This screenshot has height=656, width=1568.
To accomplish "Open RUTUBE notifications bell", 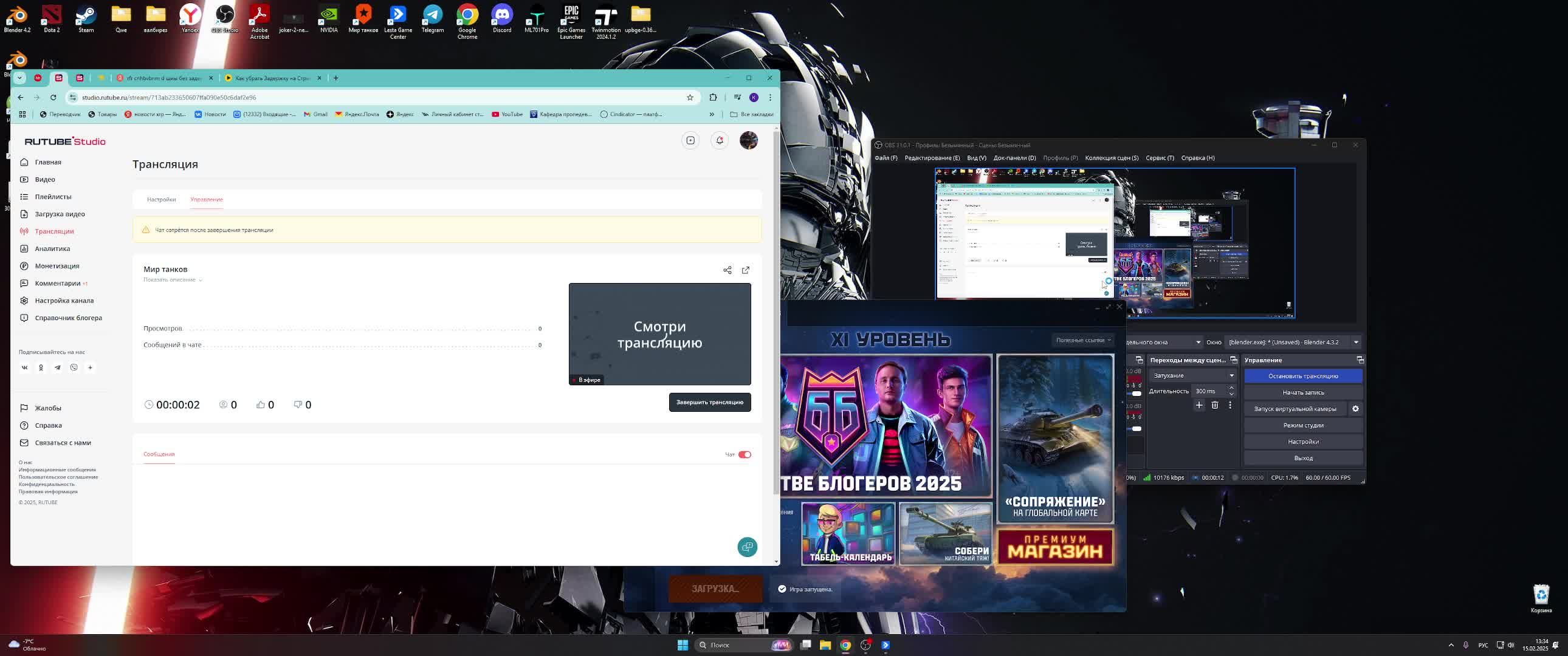I will click(x=720, y=140).
